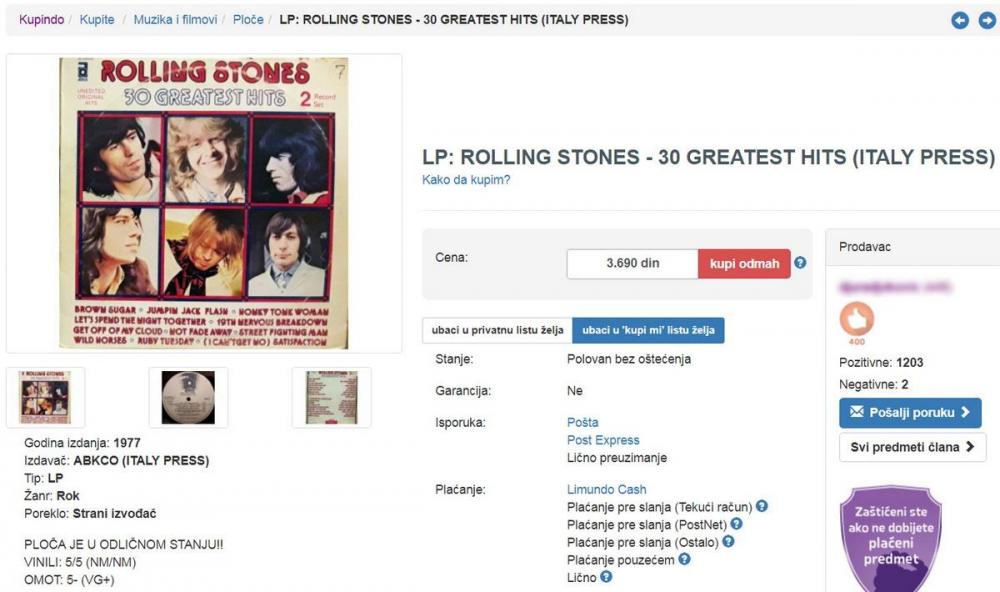Open 'Limundo Cash' payment link

pyautogui.click(x=606, y=490)
